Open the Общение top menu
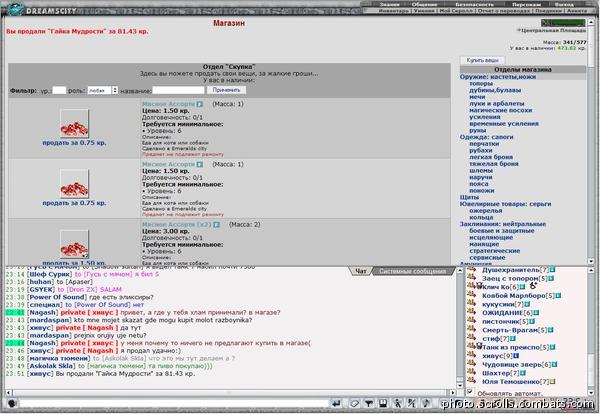 click(424, 5)
